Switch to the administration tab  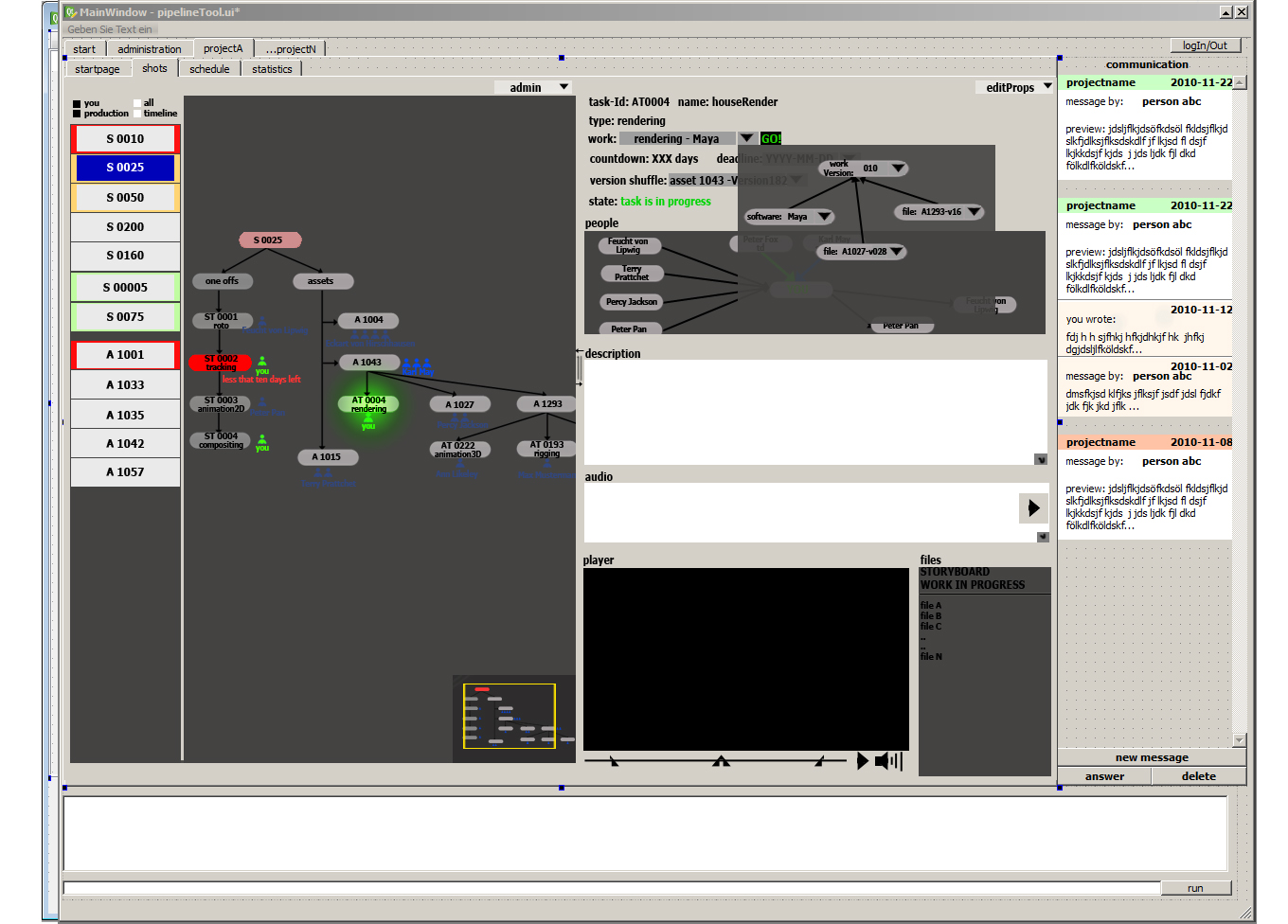click(150, 49)
